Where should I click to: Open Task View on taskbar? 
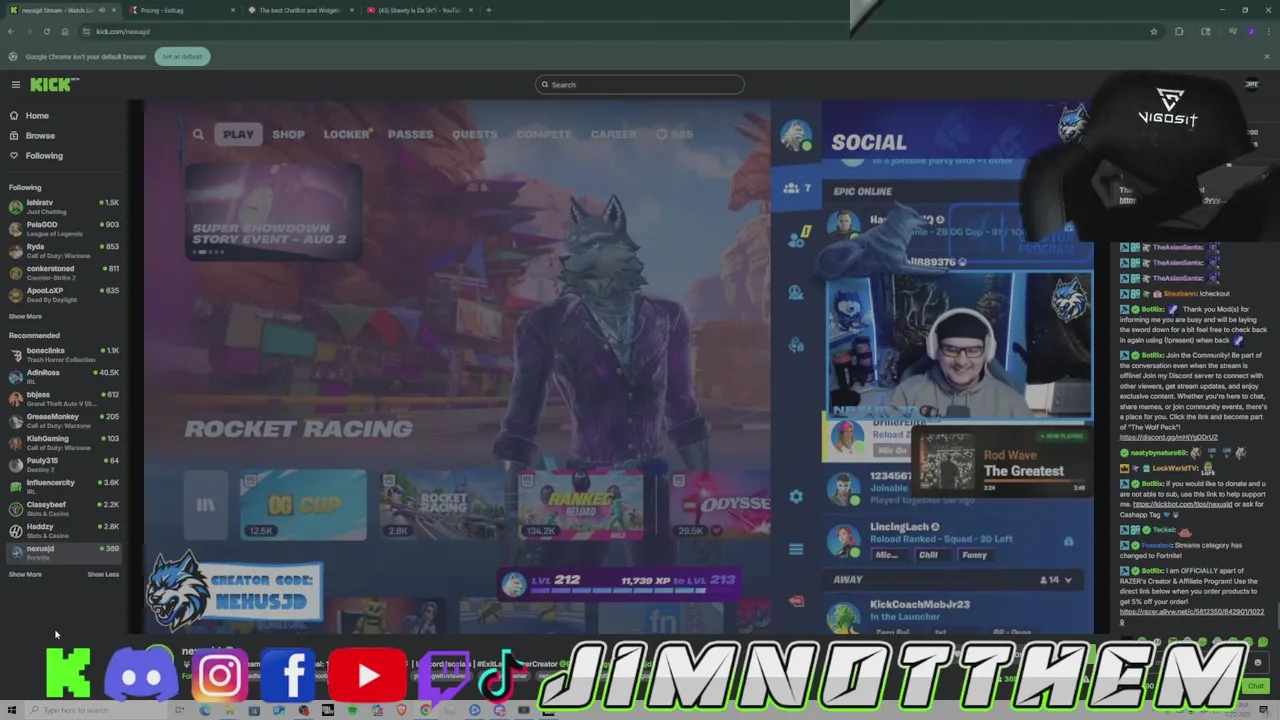point(180,710)
